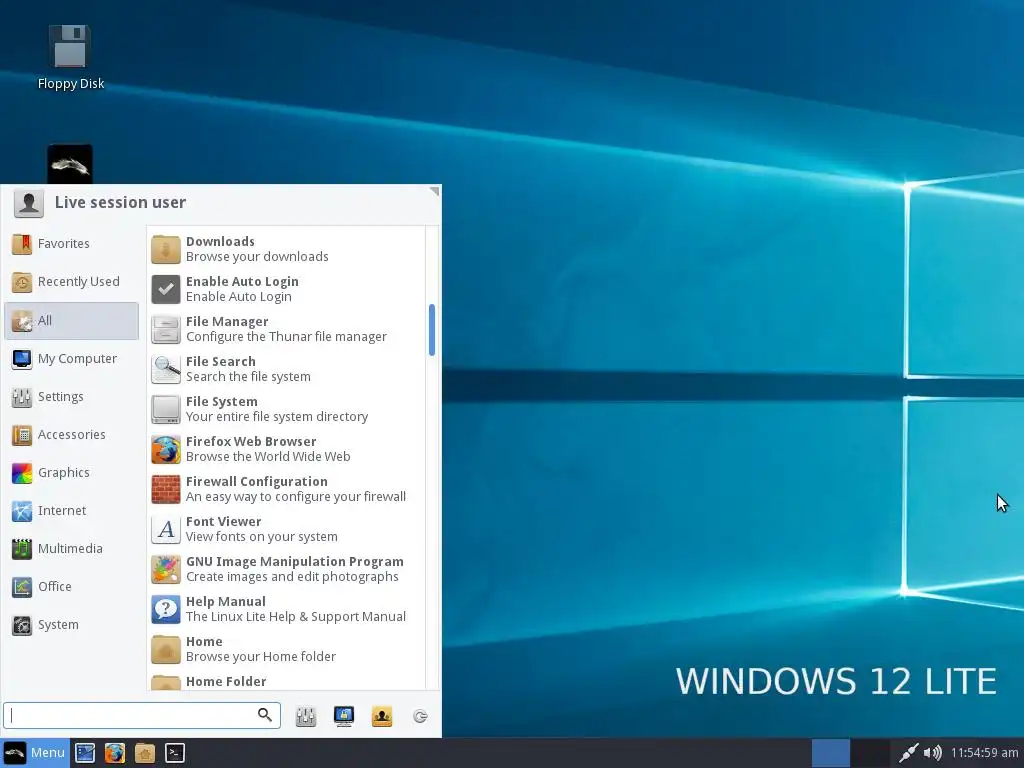The image size is (1024, 768).
Task: Focus the menu search input field
Action: 142,716
